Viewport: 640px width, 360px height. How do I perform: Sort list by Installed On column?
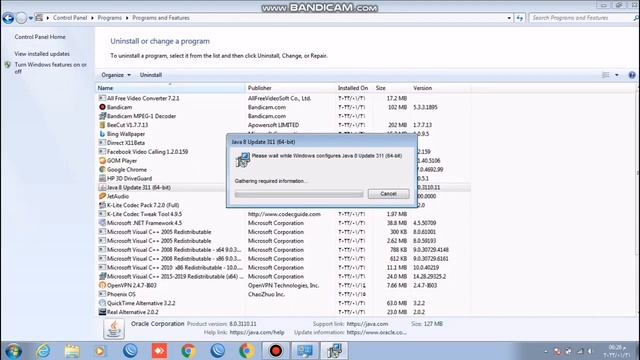pos(354,88)
